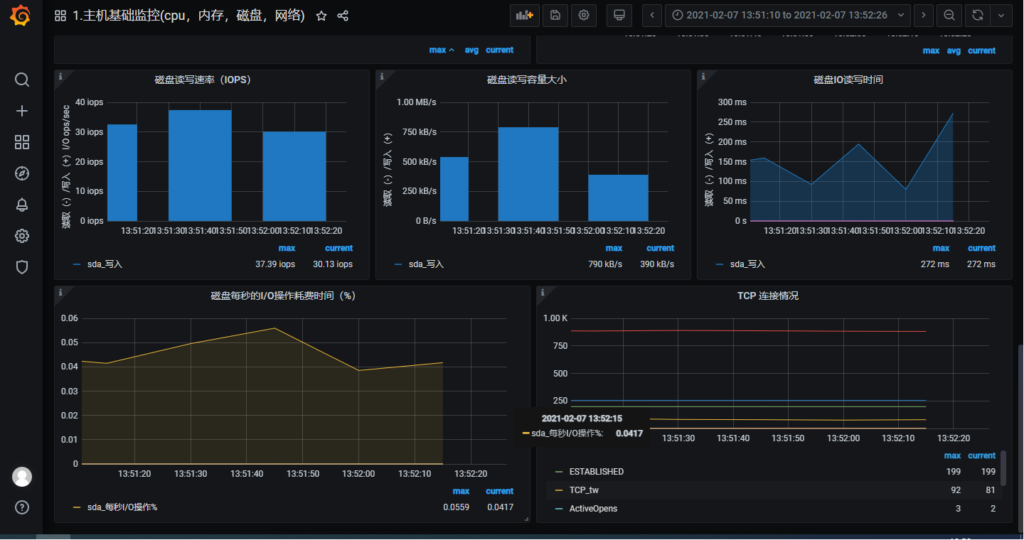Sort top-left legend by current column

500,50
